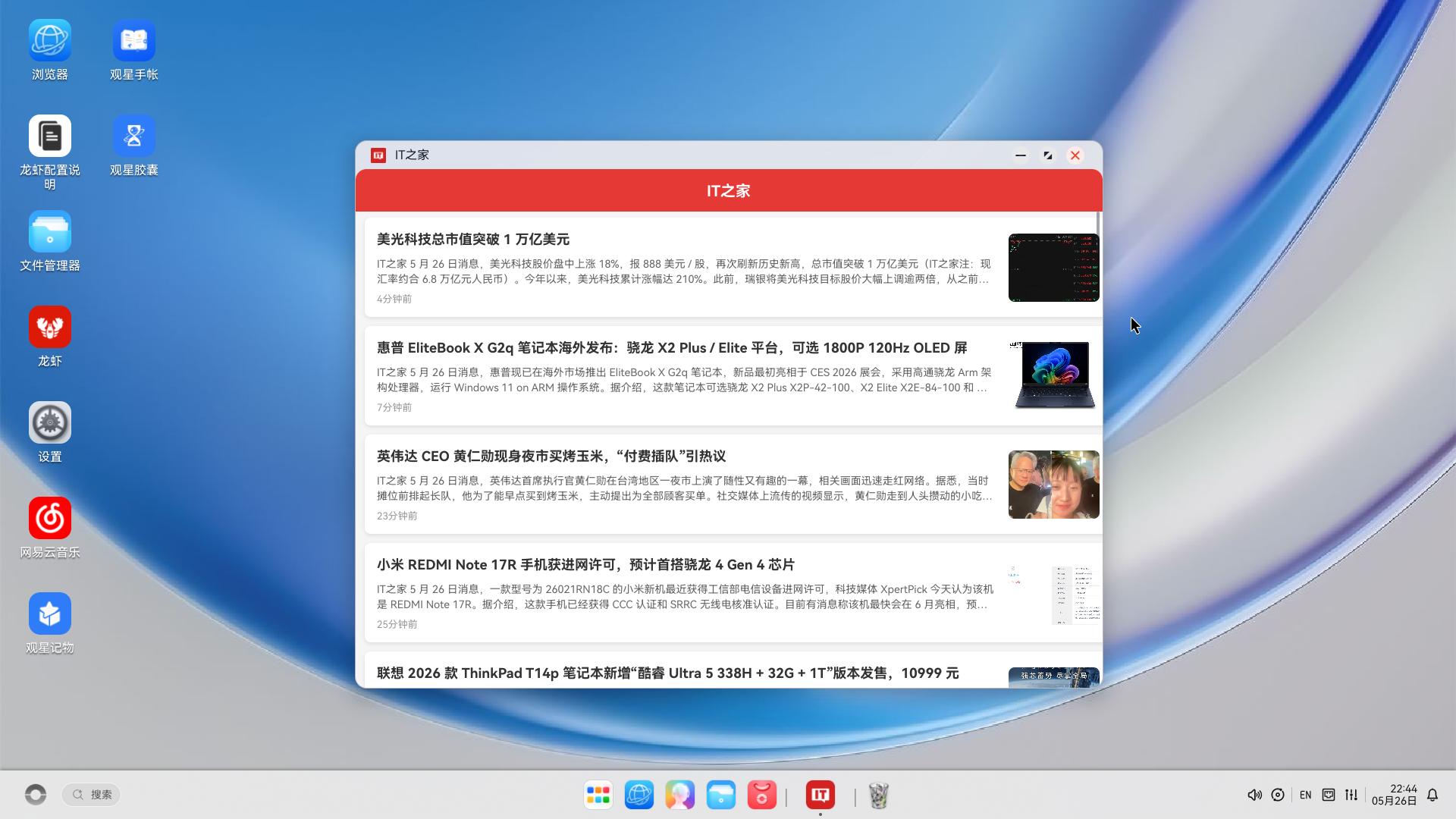Click 25分钟前 timestamp text

pos(397,624)
